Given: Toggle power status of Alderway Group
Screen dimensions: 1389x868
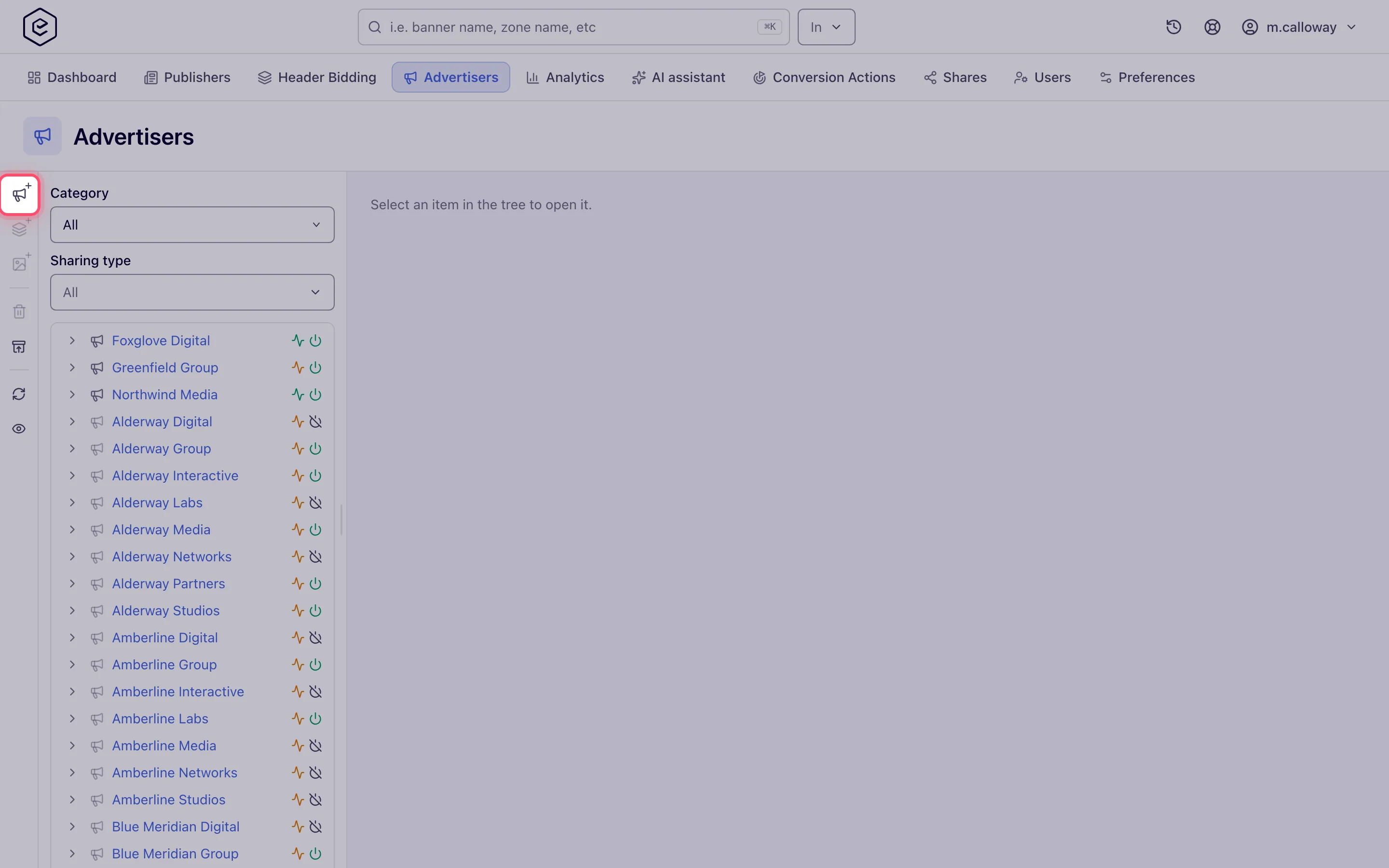Looking at the screenshot, I should [x=315, y=448].
